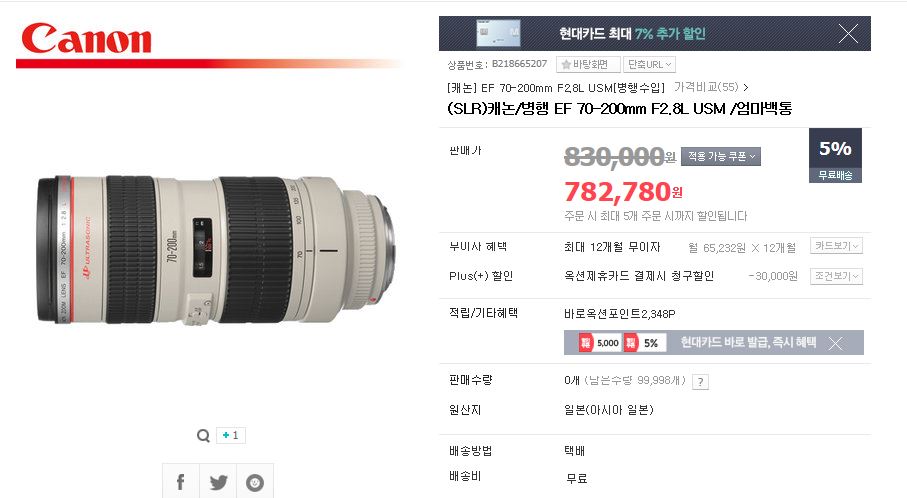The image size is (907, 498).
Task: Close the 현대카드 7% discount banner
Action: [x=848, y=34]
